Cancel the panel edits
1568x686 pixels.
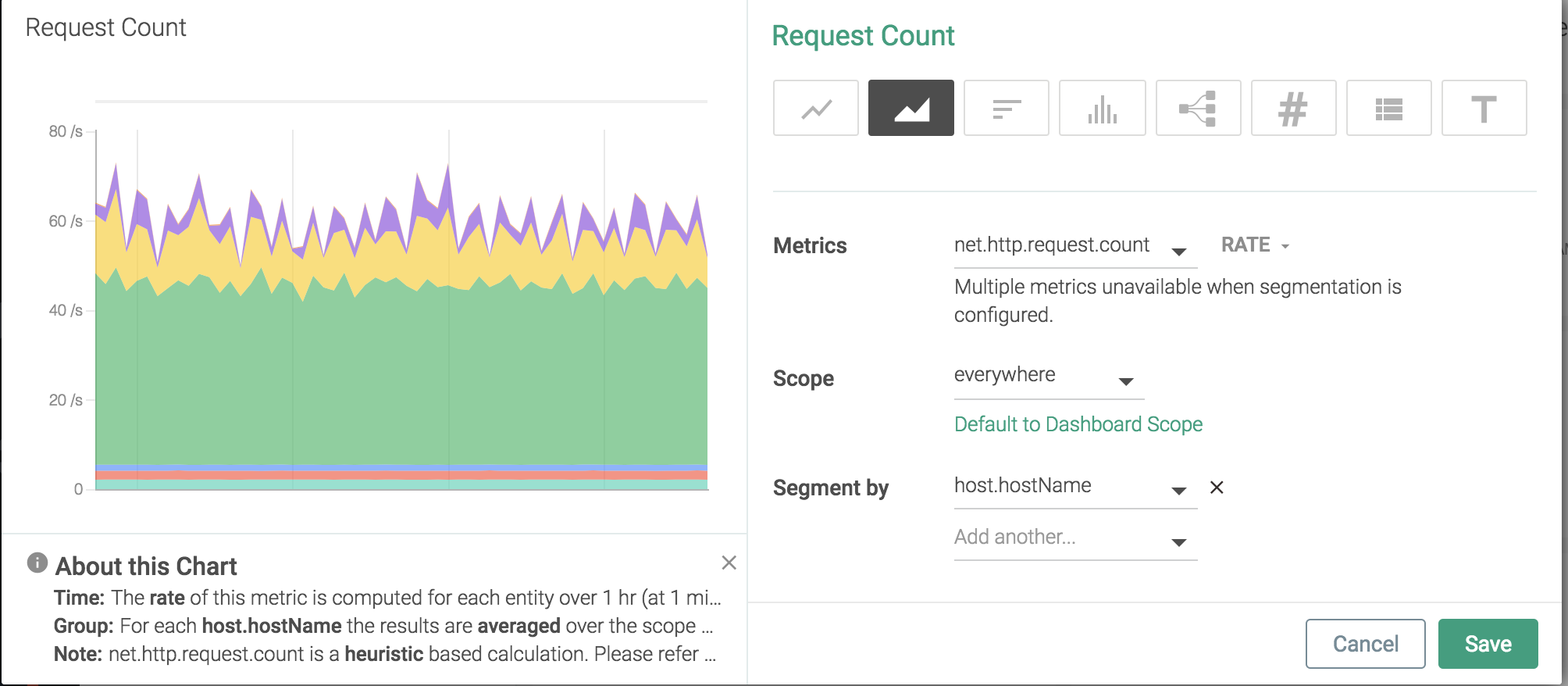click(1366, 644)
